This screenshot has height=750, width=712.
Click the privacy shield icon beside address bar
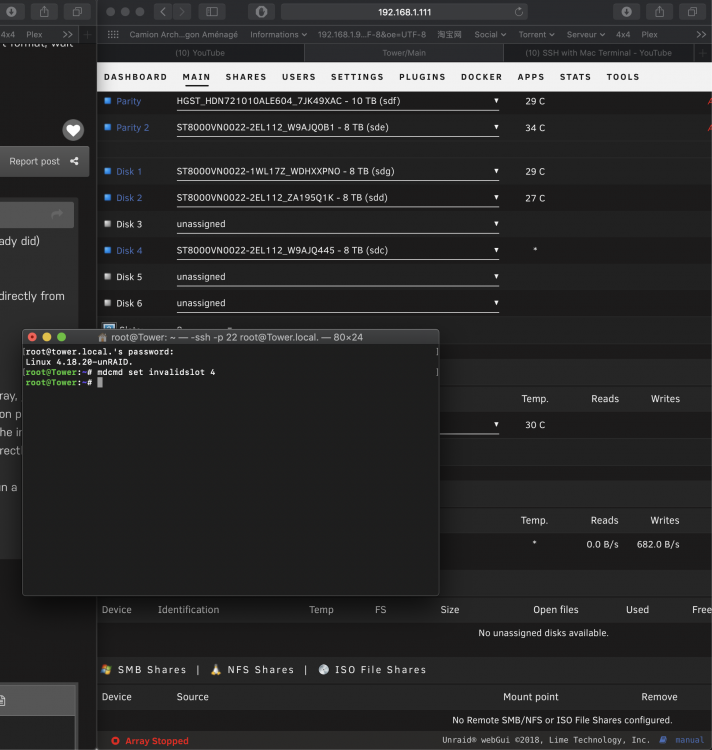[x=261, y=12]
